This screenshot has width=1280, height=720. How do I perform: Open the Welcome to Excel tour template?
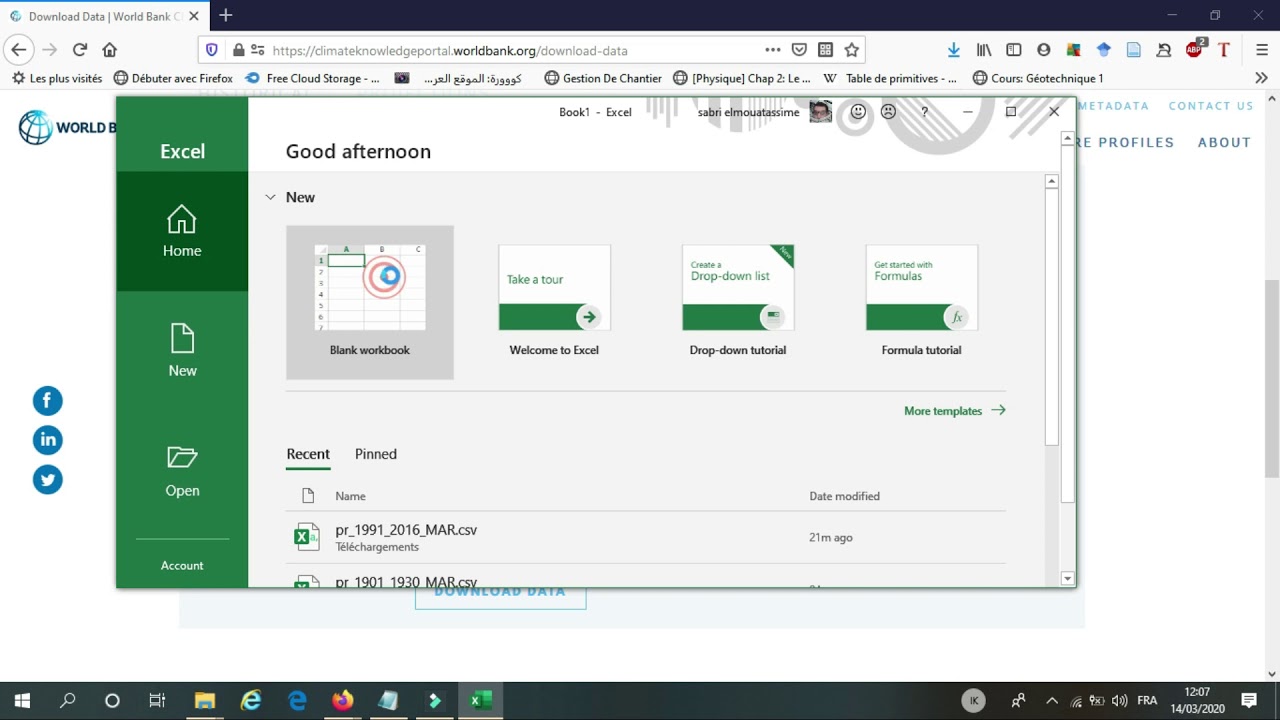point(554,302)
